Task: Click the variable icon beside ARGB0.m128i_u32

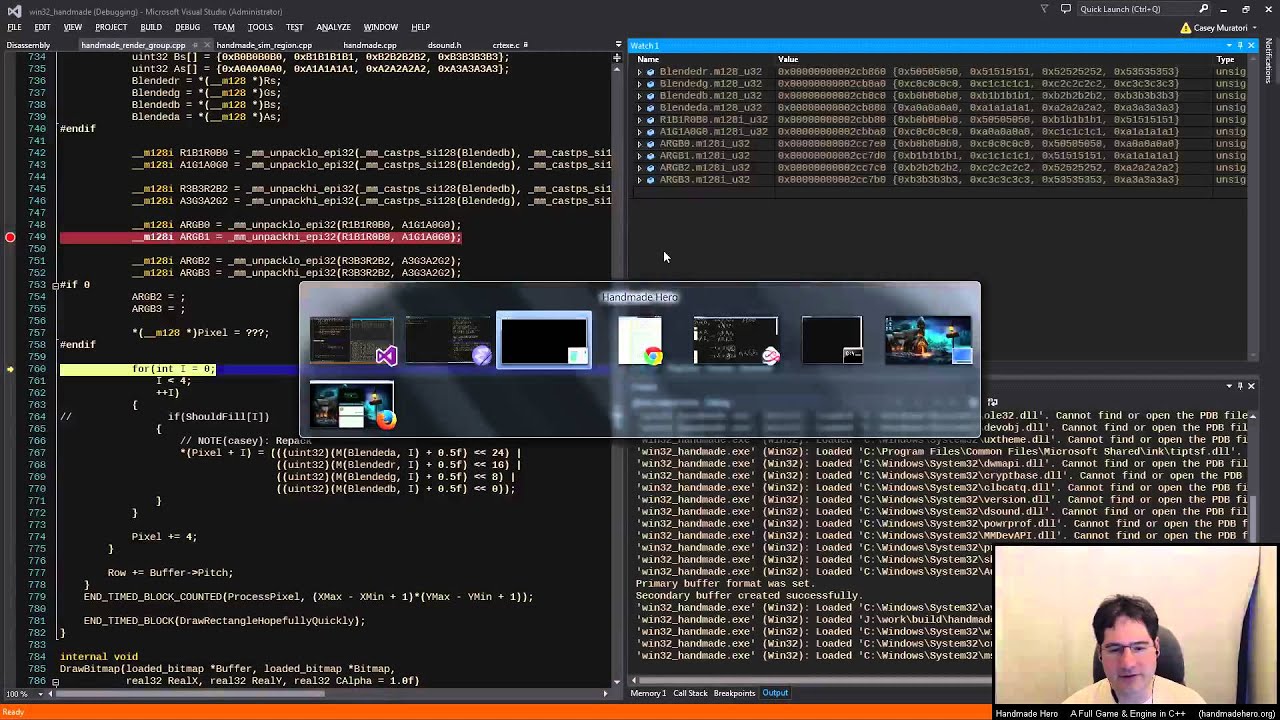Action: tap(651, 144)
